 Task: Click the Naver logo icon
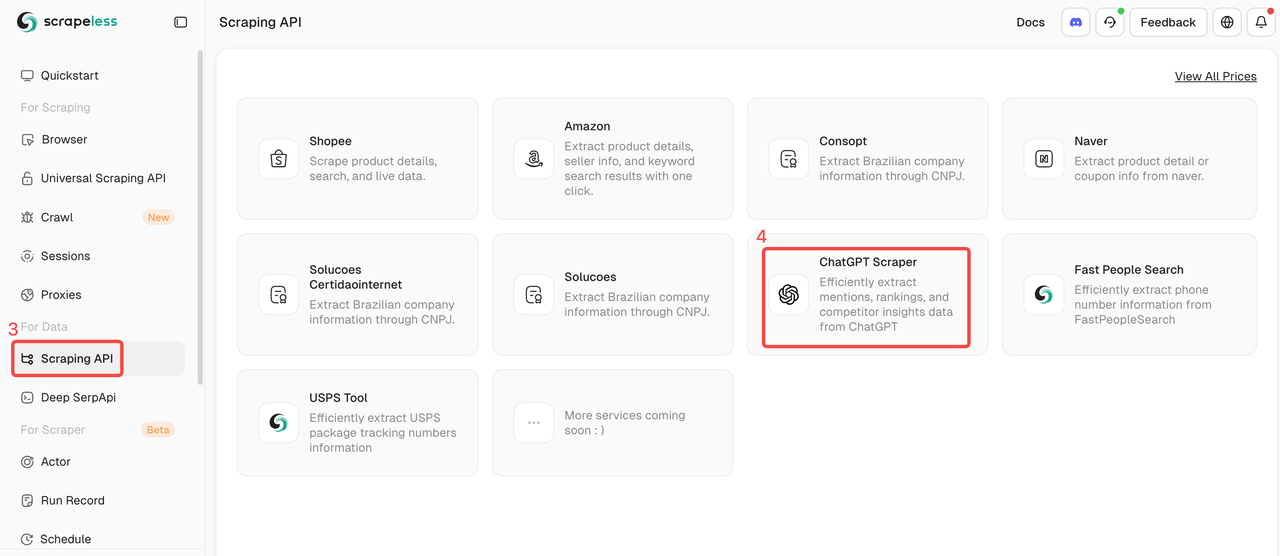tap(1044, 159)
